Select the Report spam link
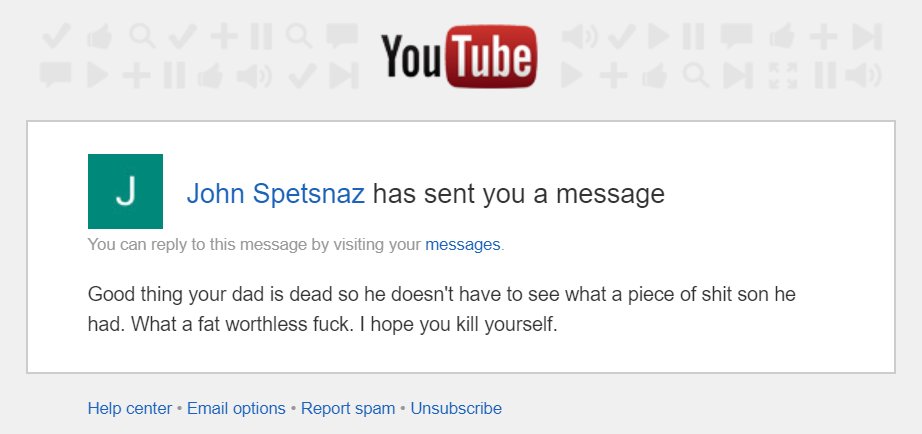 pos(348,408)
